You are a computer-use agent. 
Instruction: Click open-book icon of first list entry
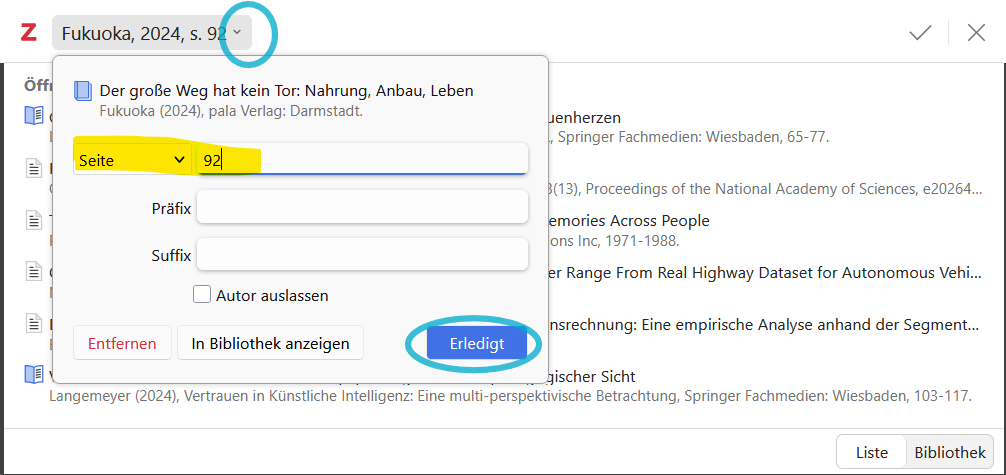tap(33, 116)
